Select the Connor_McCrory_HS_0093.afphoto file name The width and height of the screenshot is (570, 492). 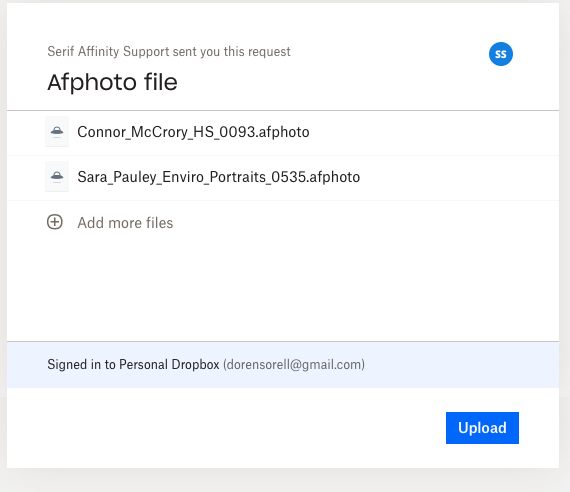coord(193,132)
